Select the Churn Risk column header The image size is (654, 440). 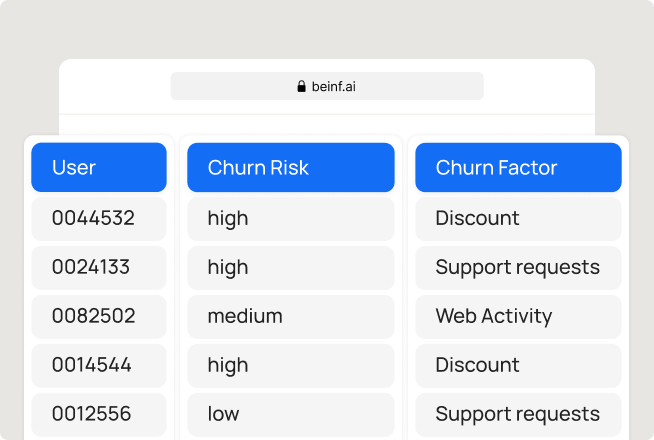[290, 168]
